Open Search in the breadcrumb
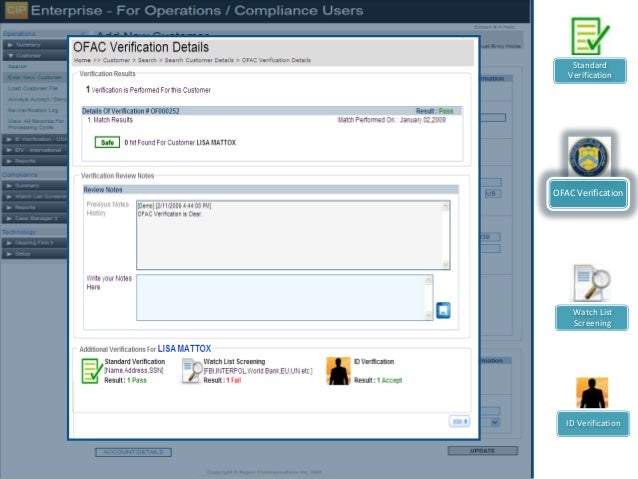Screen dimensions: 638x479 147,60
